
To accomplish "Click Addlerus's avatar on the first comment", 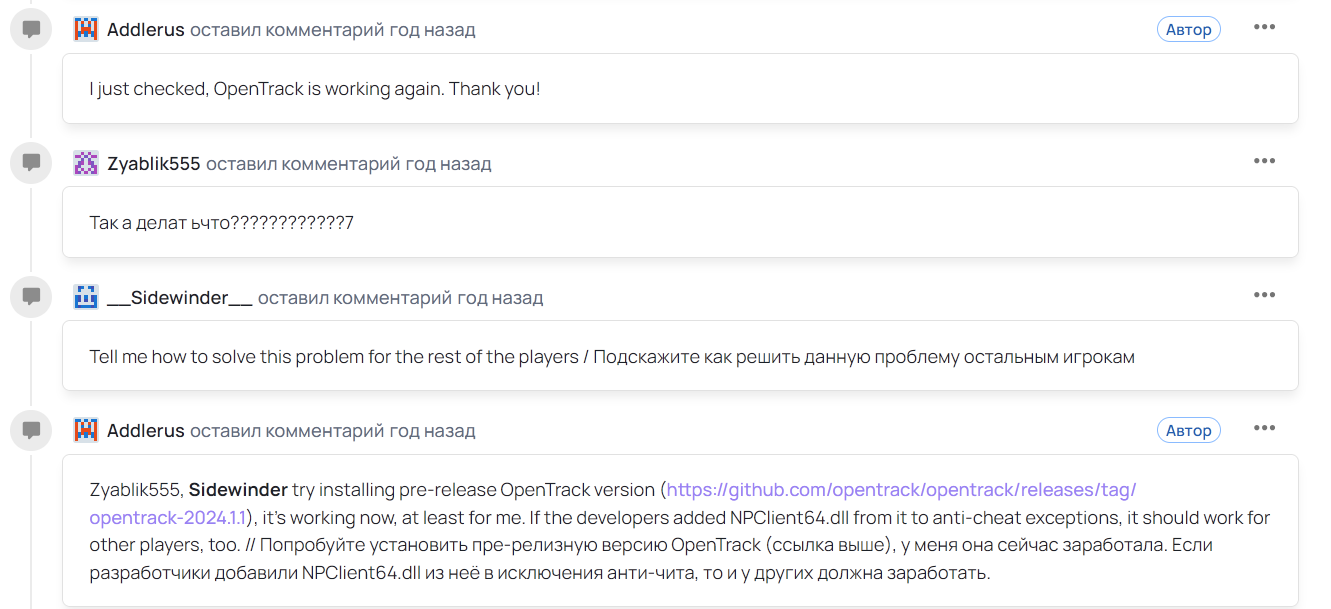I will point(86,29).
